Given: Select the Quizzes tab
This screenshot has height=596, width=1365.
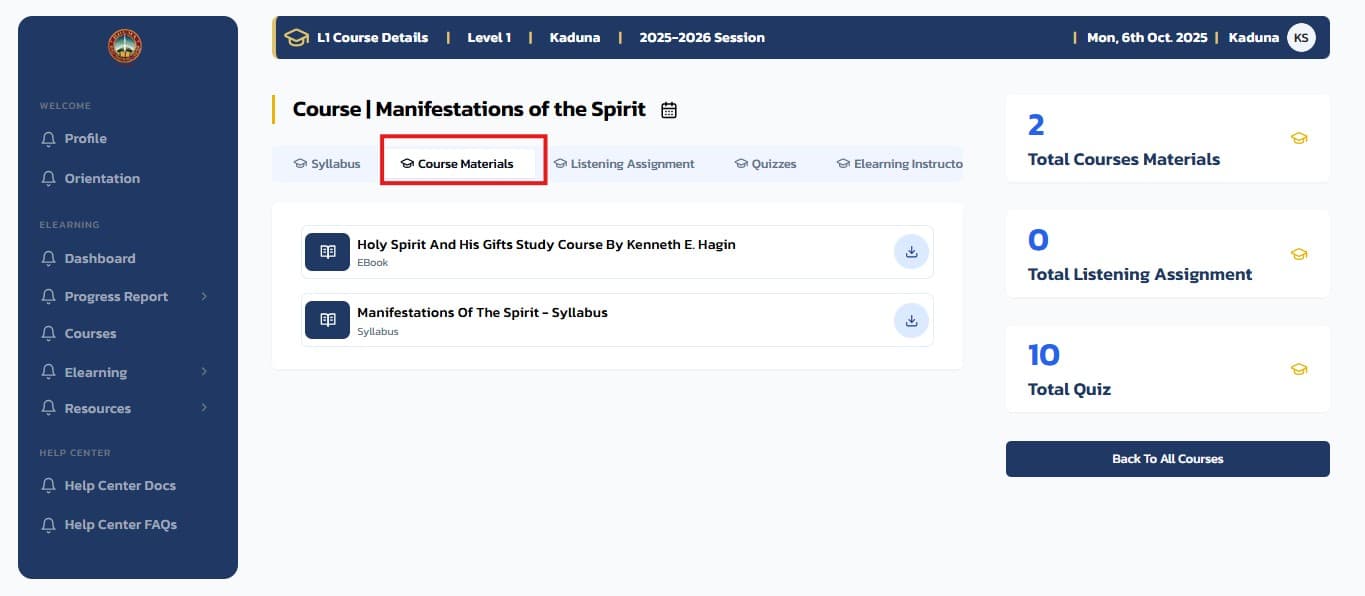Looking at the screenshot, I should (x=766, y=164).
